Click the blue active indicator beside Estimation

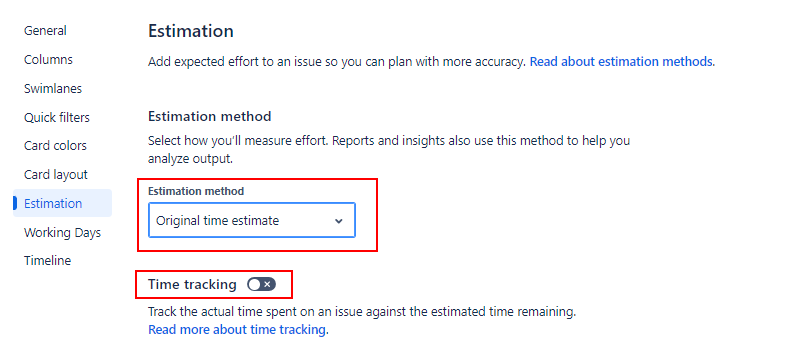(15, 203)
